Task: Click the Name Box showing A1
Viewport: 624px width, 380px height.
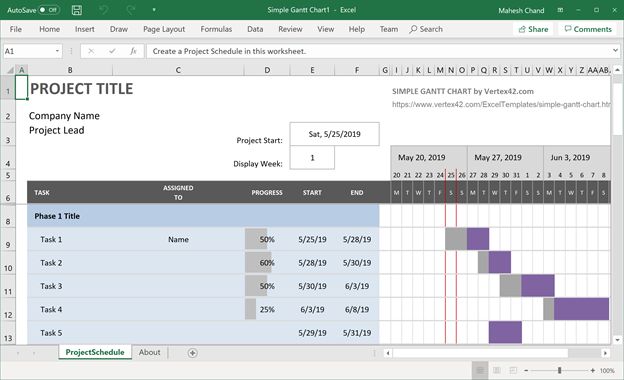Action: 28,51
